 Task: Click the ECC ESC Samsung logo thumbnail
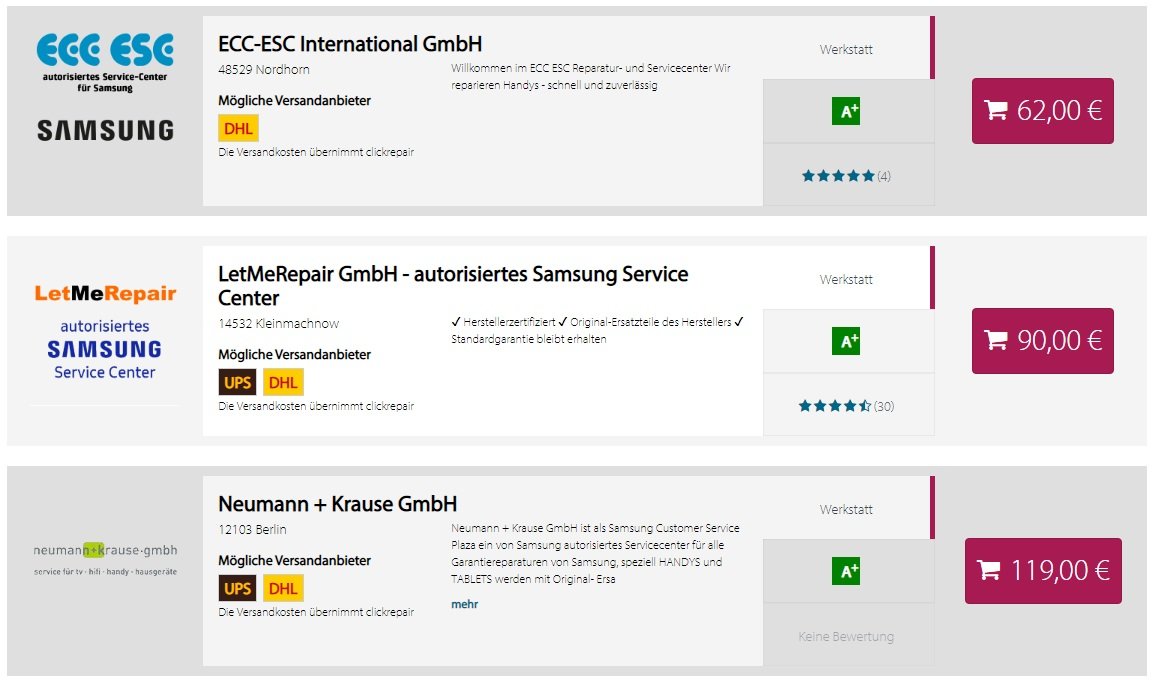[x=106, y=87]
